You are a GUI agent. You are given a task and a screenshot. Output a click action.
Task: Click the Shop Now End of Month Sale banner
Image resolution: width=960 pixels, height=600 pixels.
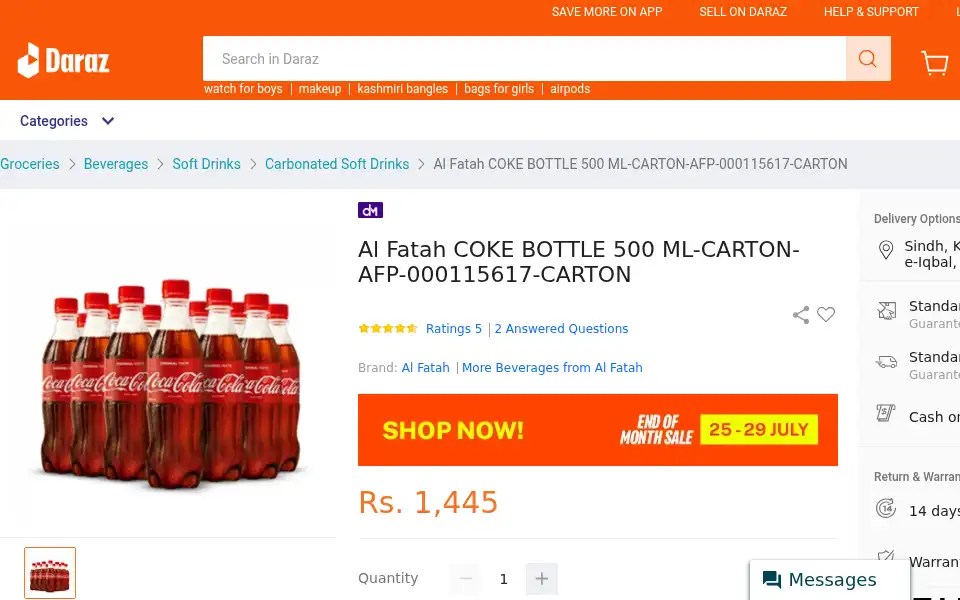coord(598,430)
